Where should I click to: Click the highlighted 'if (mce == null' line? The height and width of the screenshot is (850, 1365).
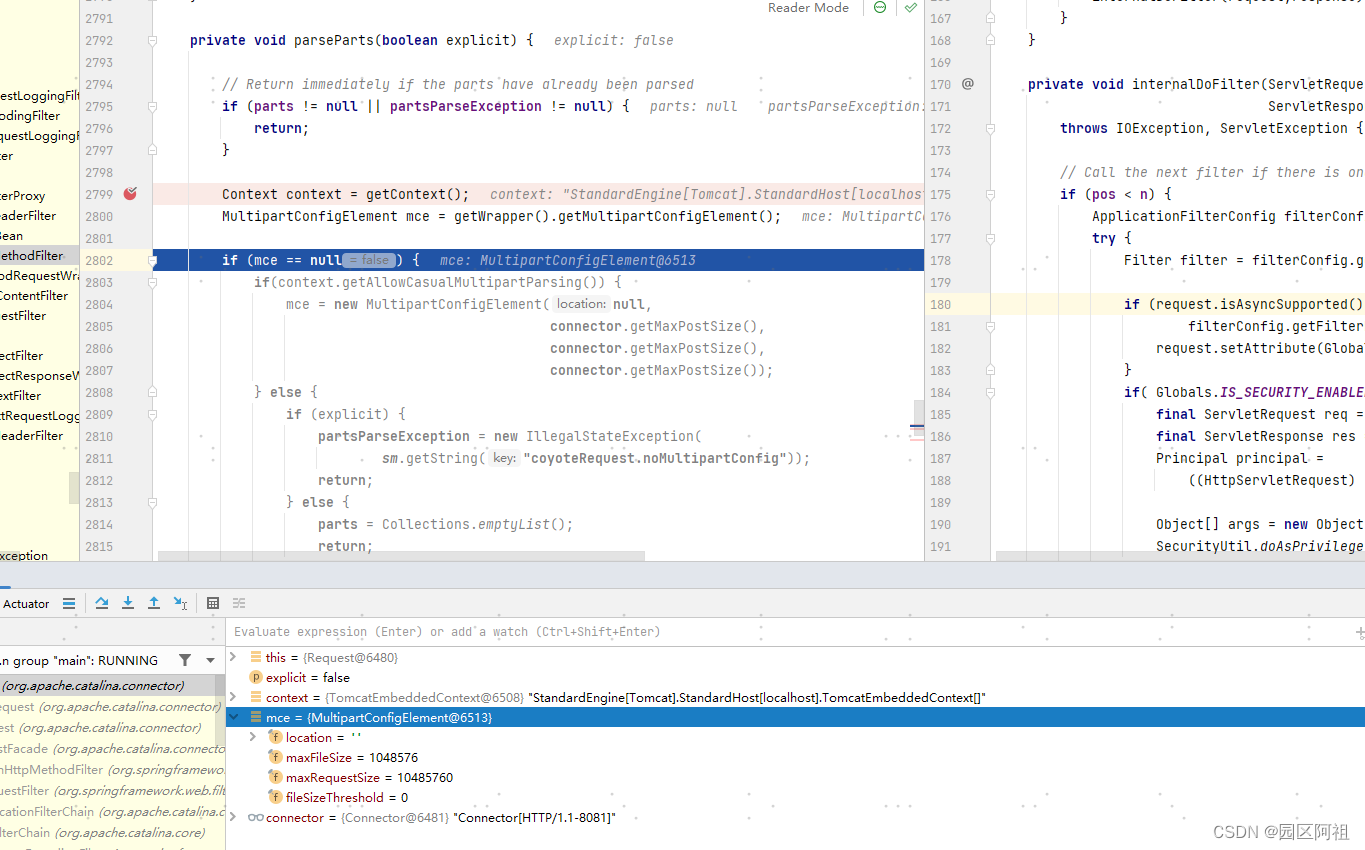click(x=538, y=260)
